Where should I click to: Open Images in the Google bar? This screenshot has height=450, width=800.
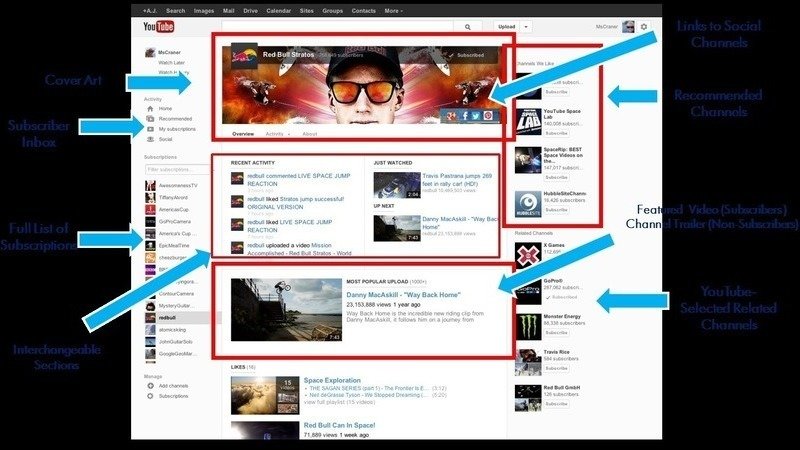[204, 11]
